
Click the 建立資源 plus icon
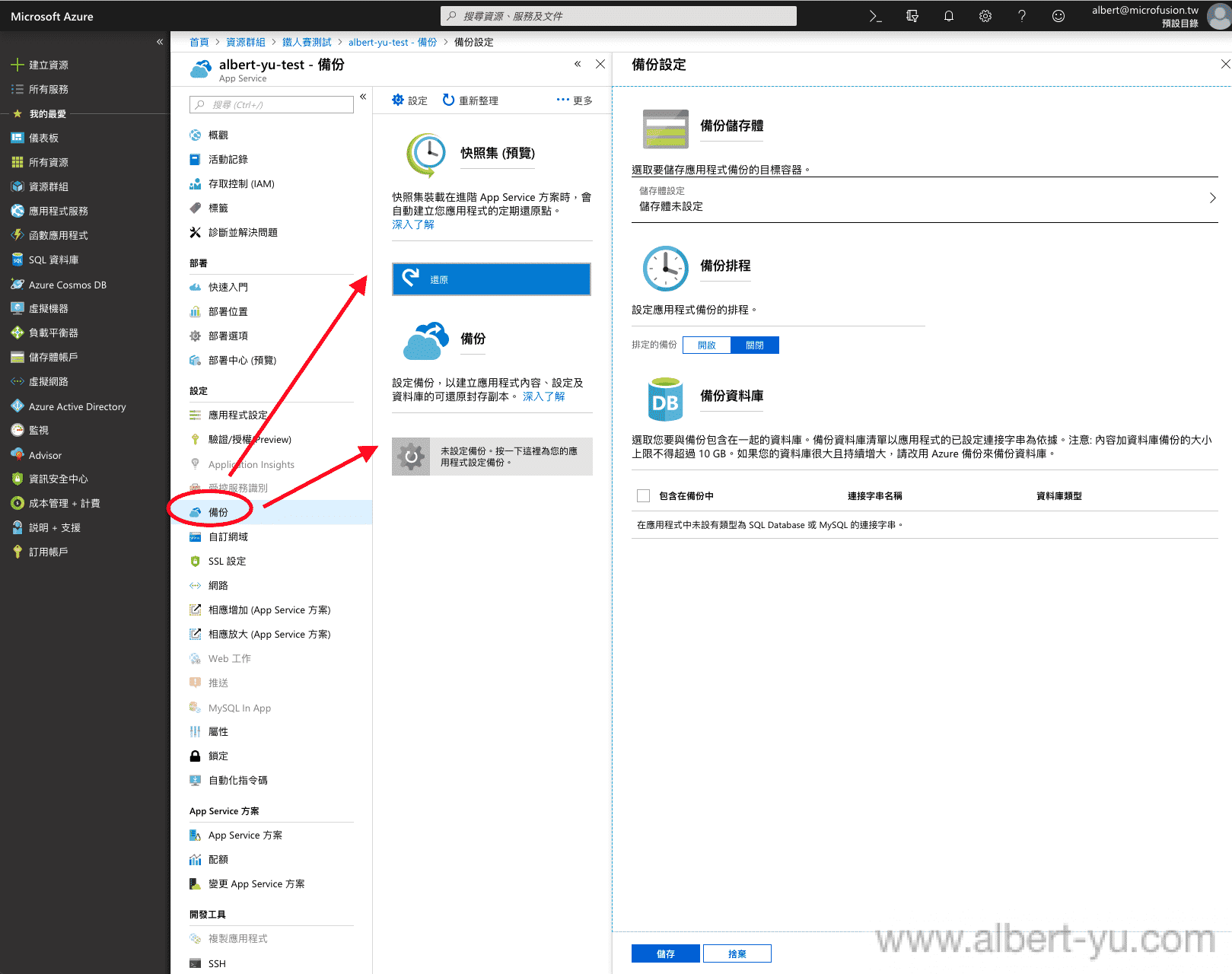tap(17, 65)
